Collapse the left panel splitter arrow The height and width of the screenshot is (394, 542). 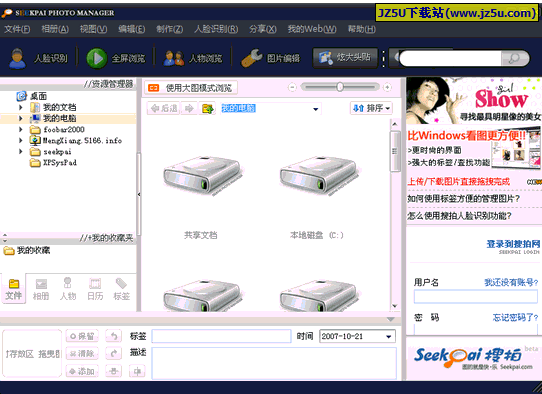(139, 195)
